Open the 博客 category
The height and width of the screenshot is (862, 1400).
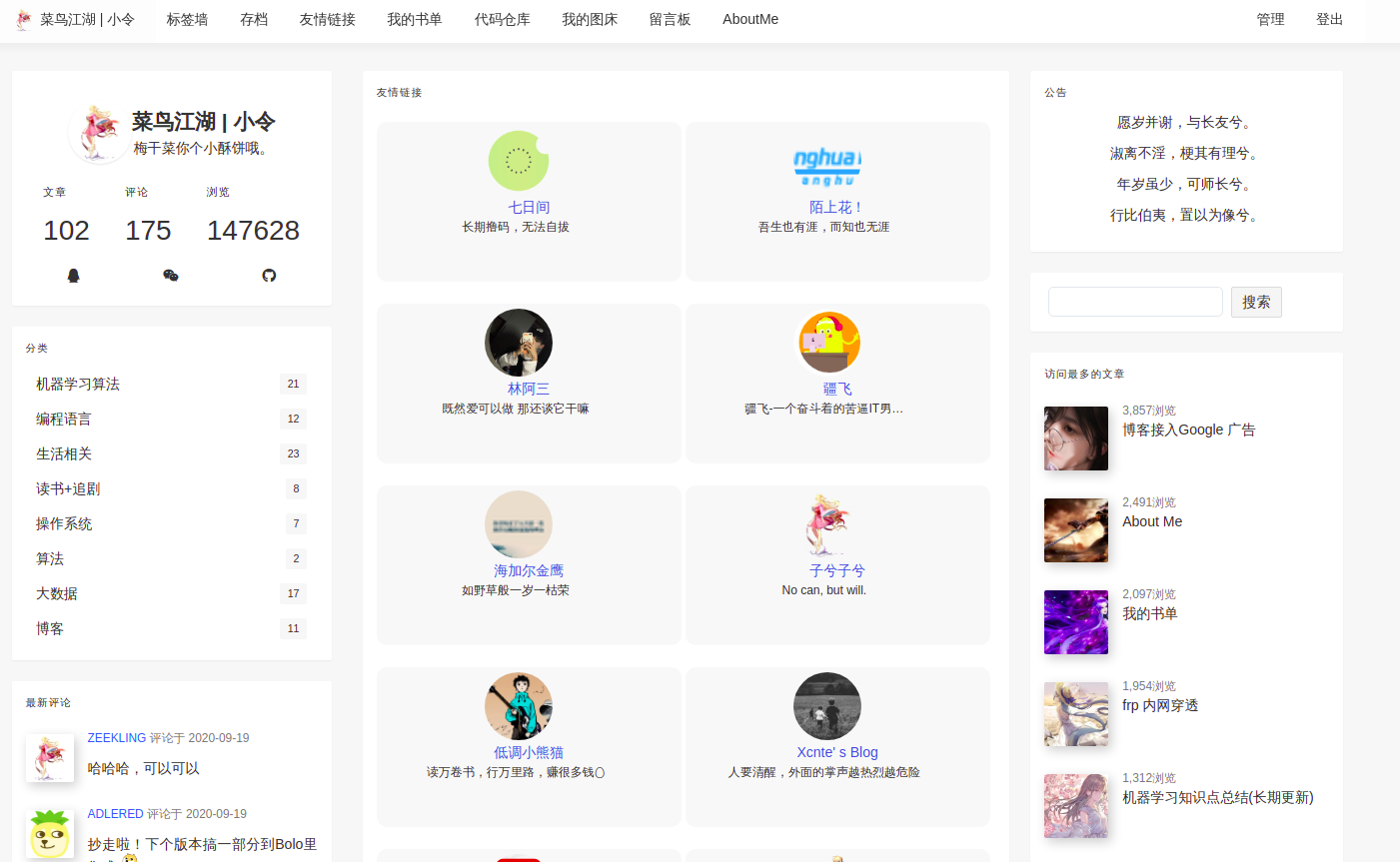50,628
